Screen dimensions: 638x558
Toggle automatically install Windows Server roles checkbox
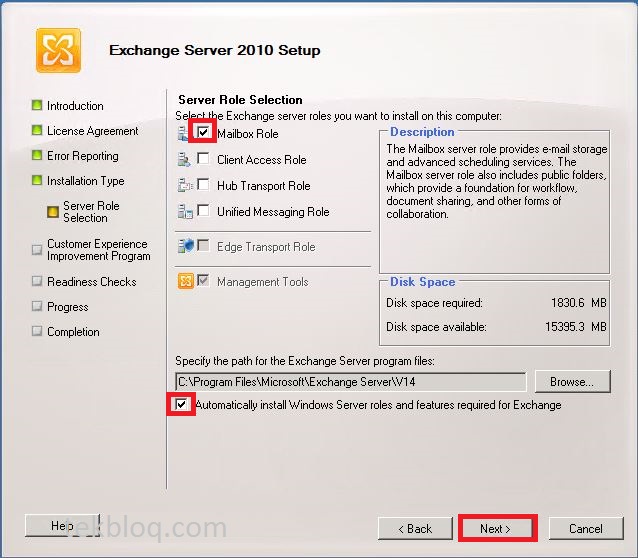coord(181,404)
